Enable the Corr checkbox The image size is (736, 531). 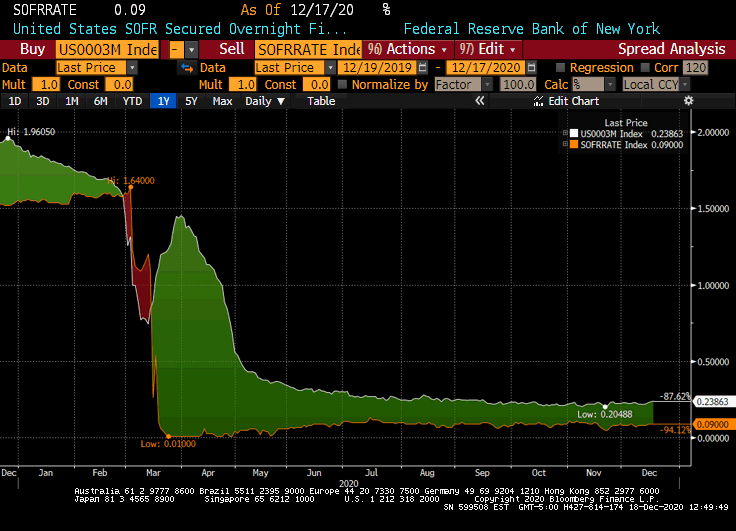point(645,68)
